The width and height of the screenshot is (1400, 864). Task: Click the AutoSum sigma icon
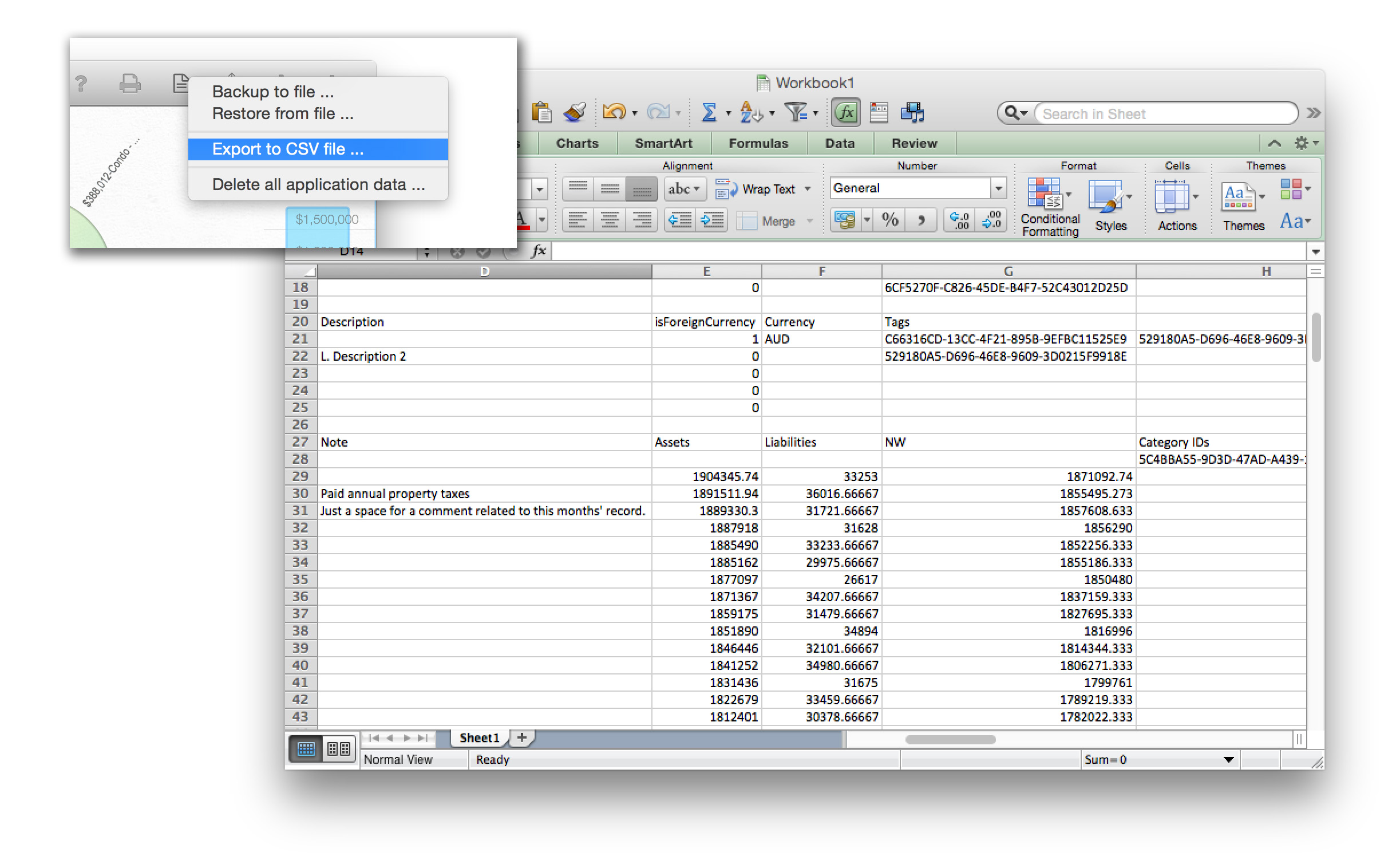709,112
